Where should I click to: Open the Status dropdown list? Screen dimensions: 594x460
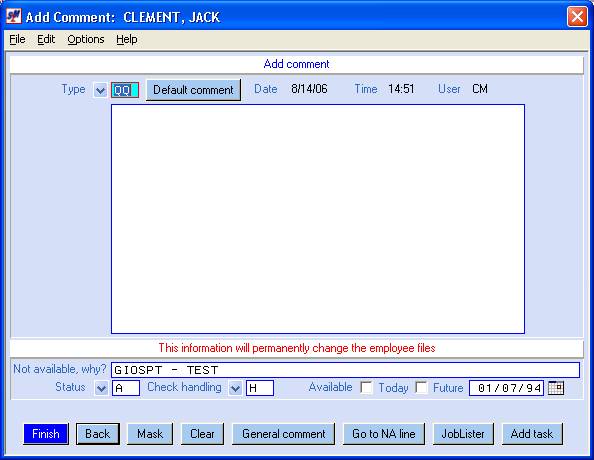pyautogui.click(x=101, y=388)
